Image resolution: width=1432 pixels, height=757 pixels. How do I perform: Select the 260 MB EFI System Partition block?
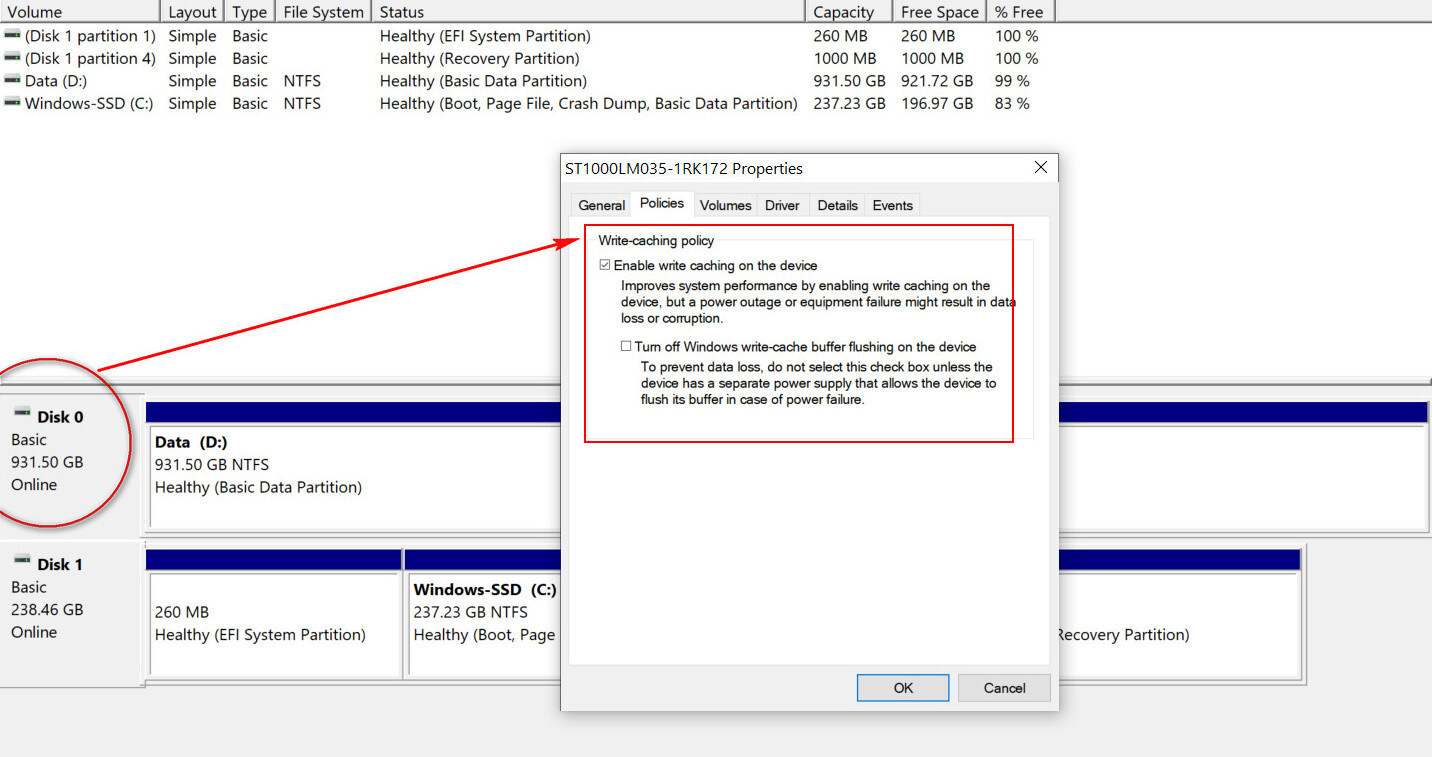point(274,622)
